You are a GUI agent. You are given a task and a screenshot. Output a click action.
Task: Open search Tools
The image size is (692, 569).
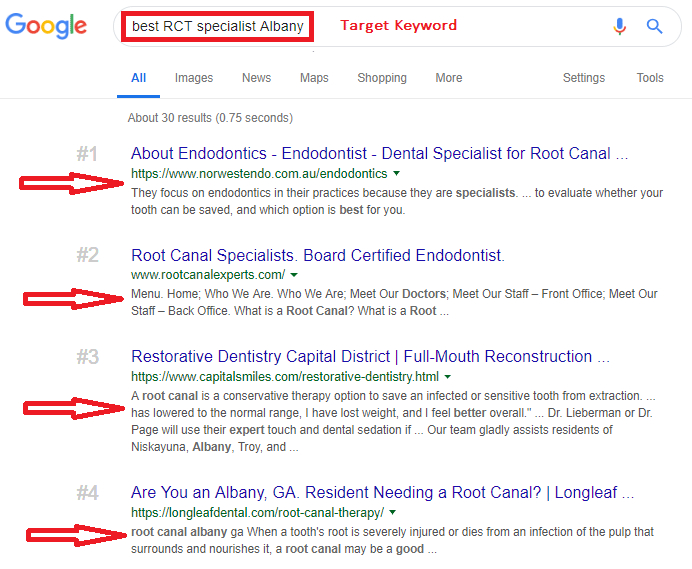pyautogui.click(x=650, y=78)
